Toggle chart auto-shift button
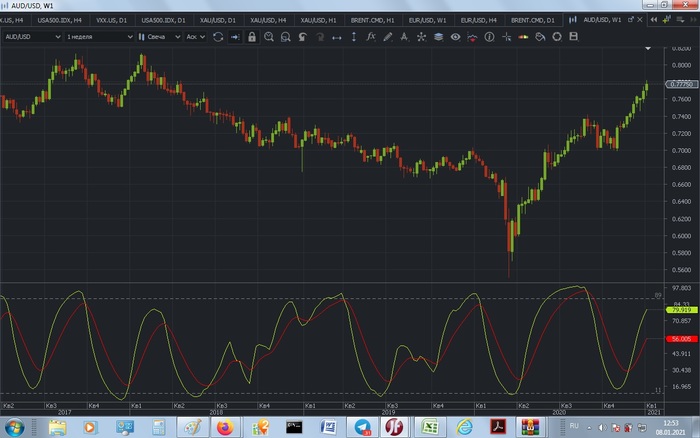This screenshot has width=700, height=438. click(x=234, y=37)
